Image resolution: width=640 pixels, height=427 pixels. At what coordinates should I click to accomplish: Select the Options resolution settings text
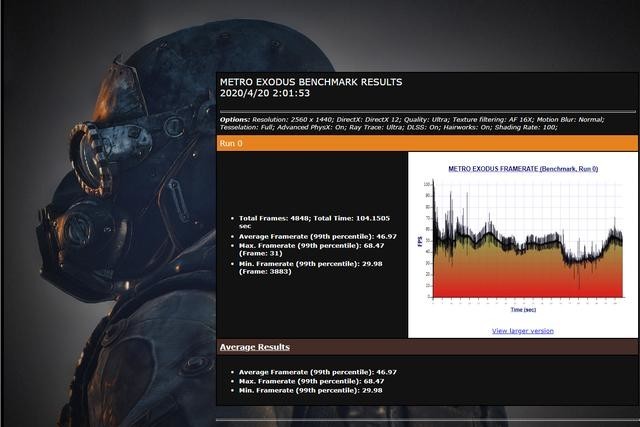[412, 123]
